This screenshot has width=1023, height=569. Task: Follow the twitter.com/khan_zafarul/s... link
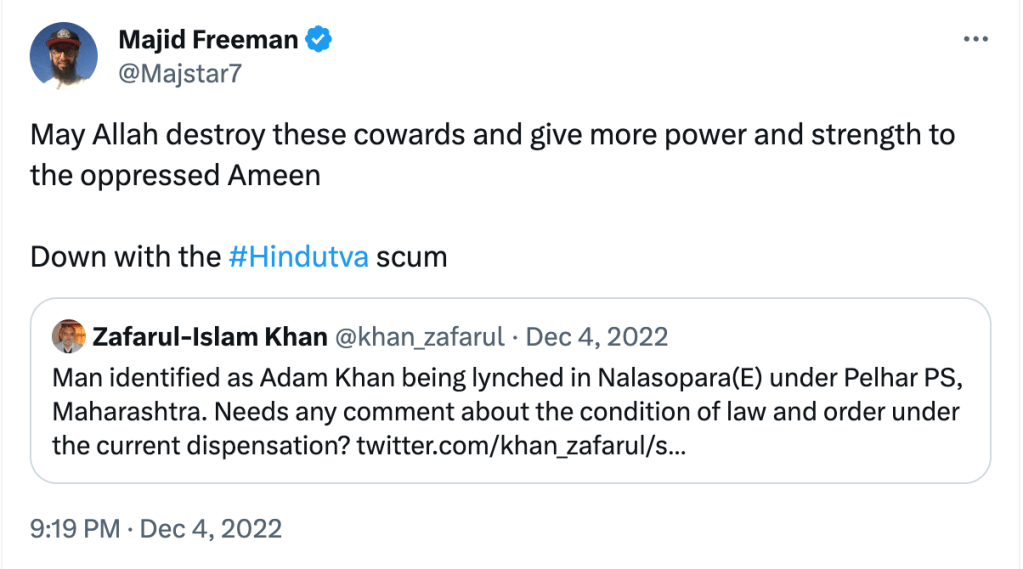(521, 444)
